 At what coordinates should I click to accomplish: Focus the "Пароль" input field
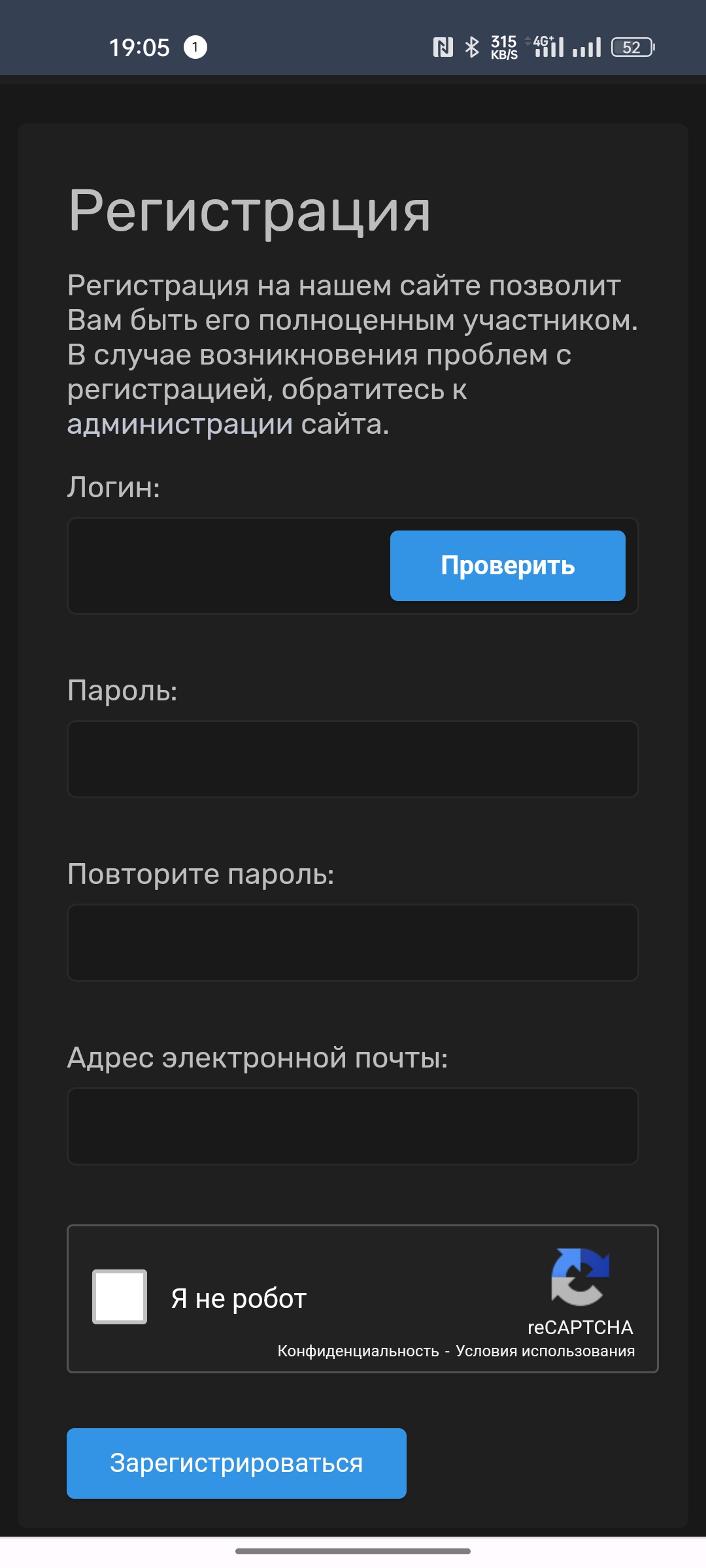[x=353, y=759]
